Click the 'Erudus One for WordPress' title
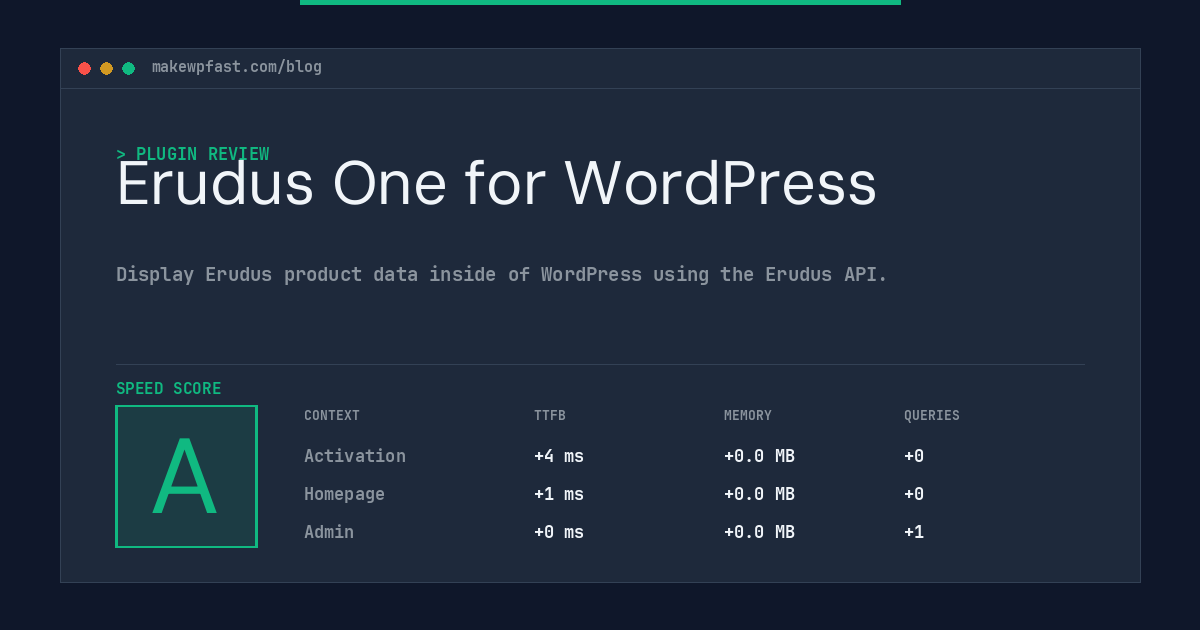 pyautogui.click(x=496, y=184)
